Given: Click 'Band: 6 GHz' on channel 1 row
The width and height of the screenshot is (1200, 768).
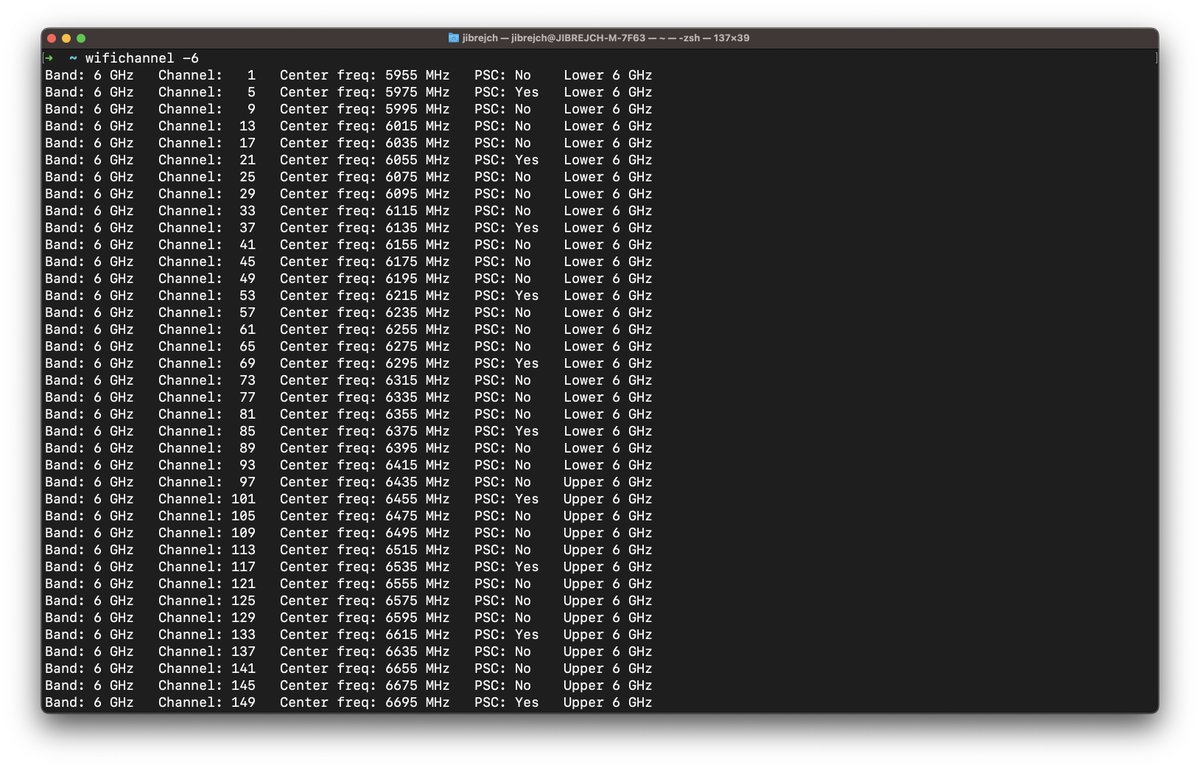Looking at the screenshot, I should pyautogui.click(x=89, y=75).
